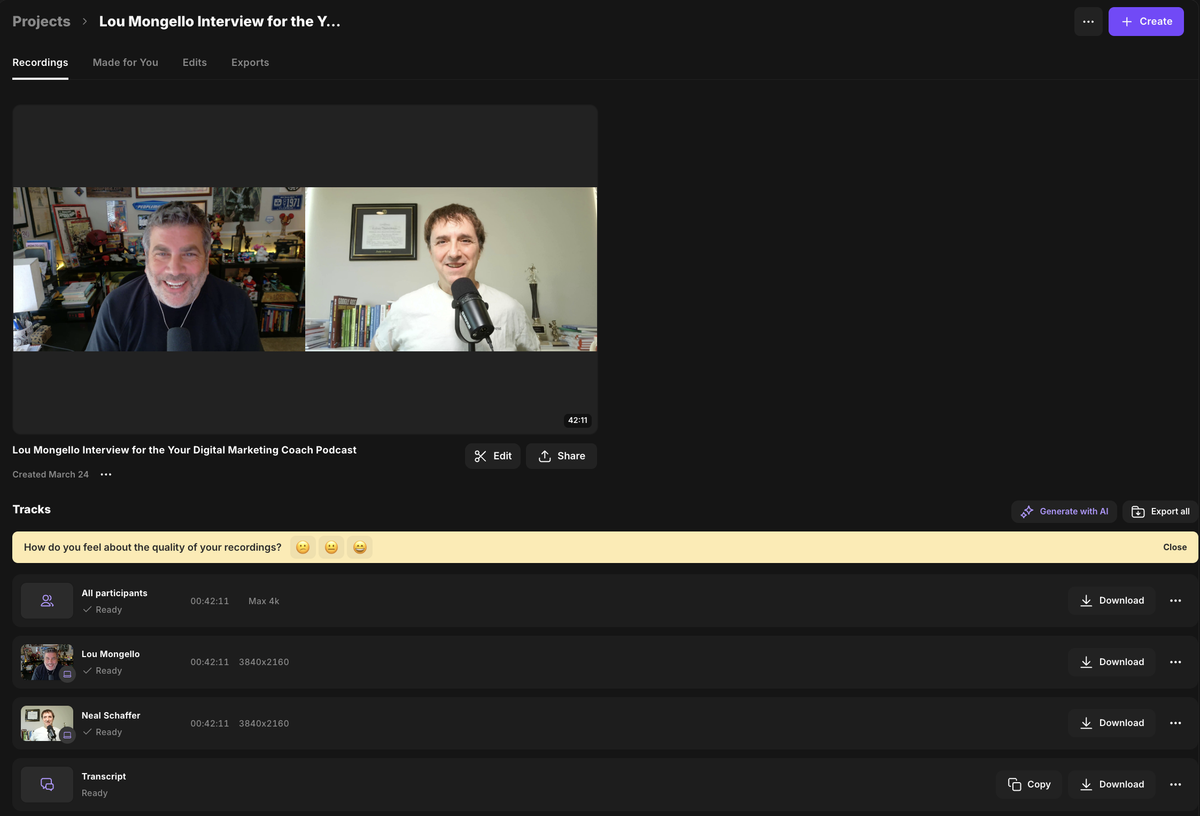Click the Transcript track icon
1200x816 pixels.
pos(47,785)
